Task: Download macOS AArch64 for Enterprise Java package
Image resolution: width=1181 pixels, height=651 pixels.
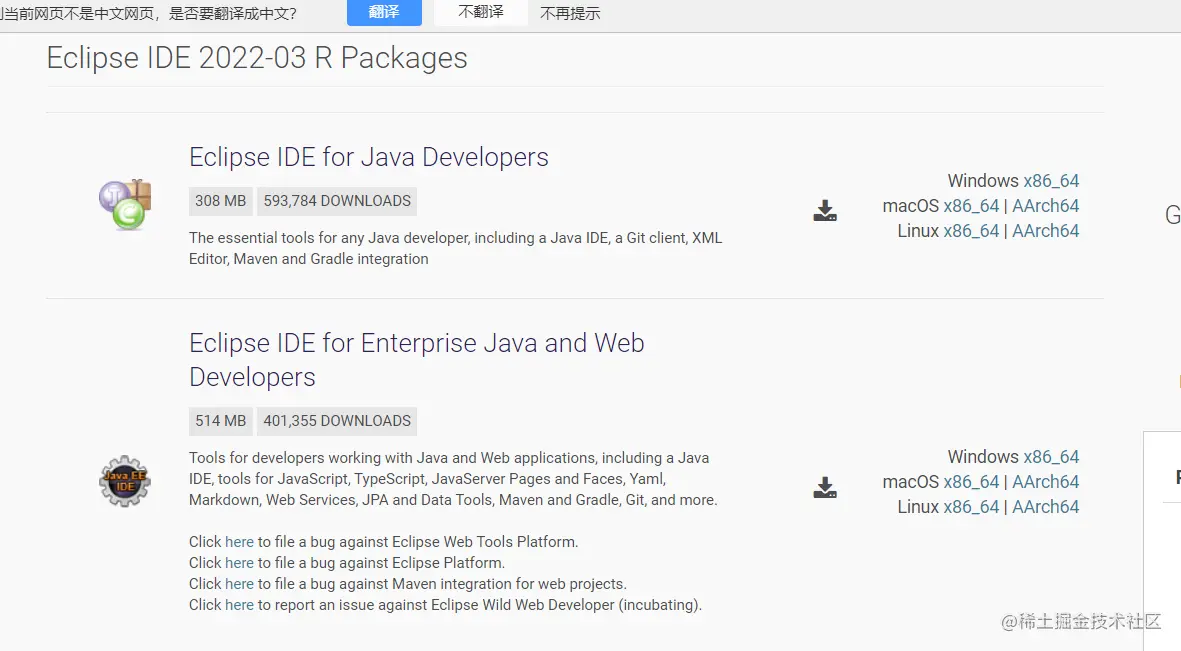Action: coord(1045,481)
